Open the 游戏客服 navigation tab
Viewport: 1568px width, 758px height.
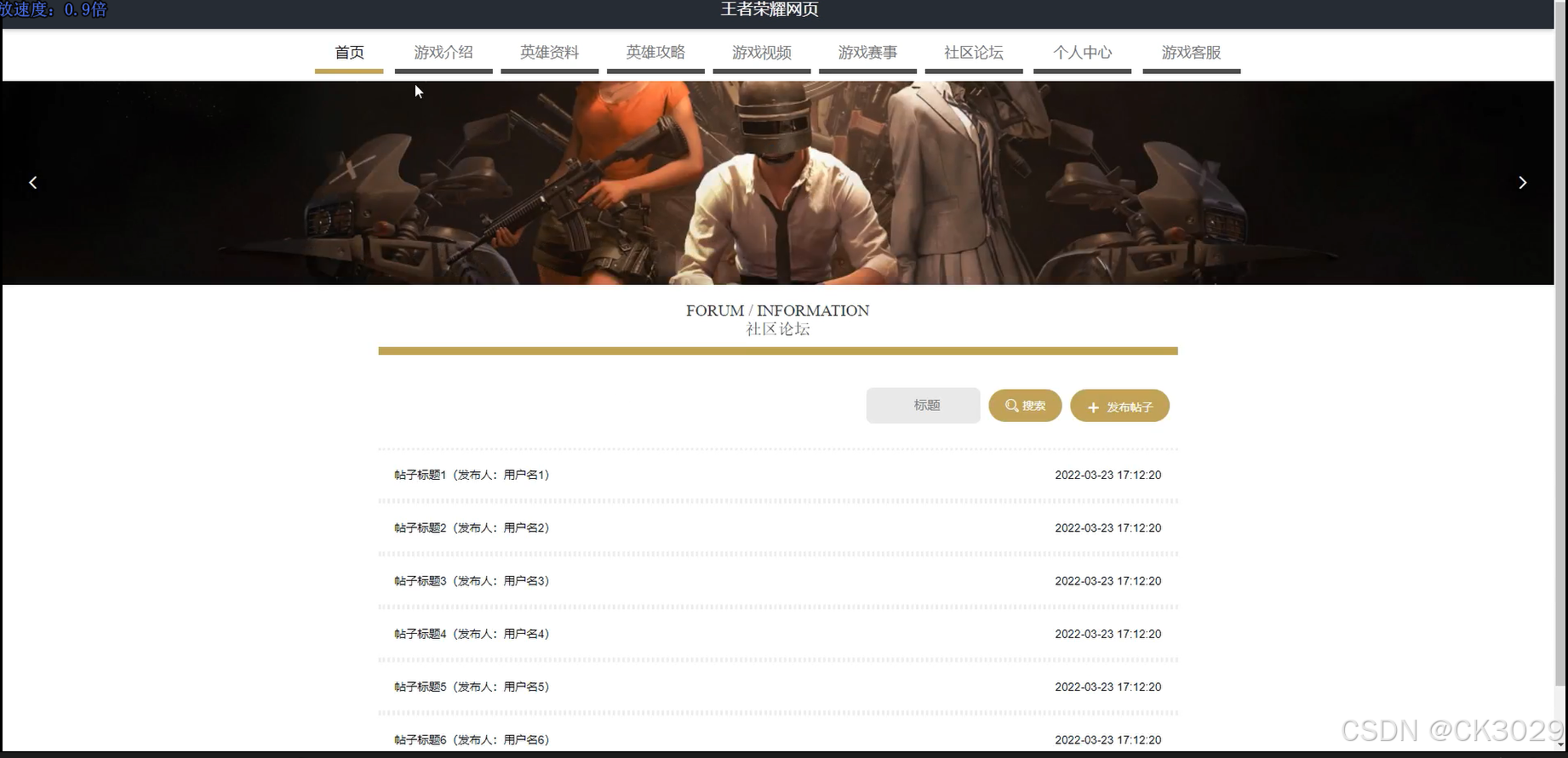(1191, 53)
